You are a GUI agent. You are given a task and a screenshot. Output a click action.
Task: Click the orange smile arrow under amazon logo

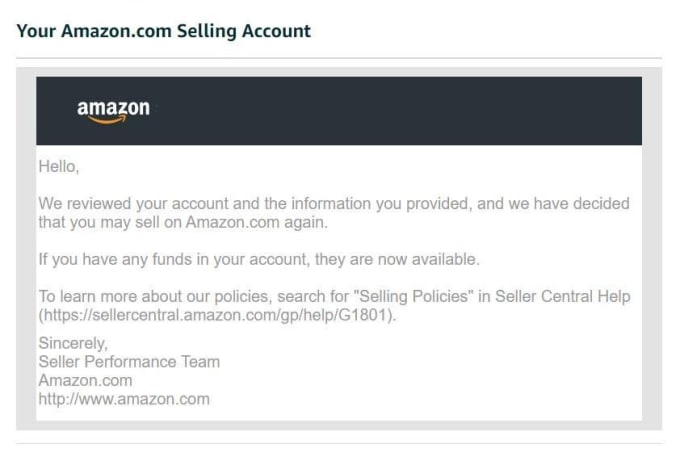point(107,120)
